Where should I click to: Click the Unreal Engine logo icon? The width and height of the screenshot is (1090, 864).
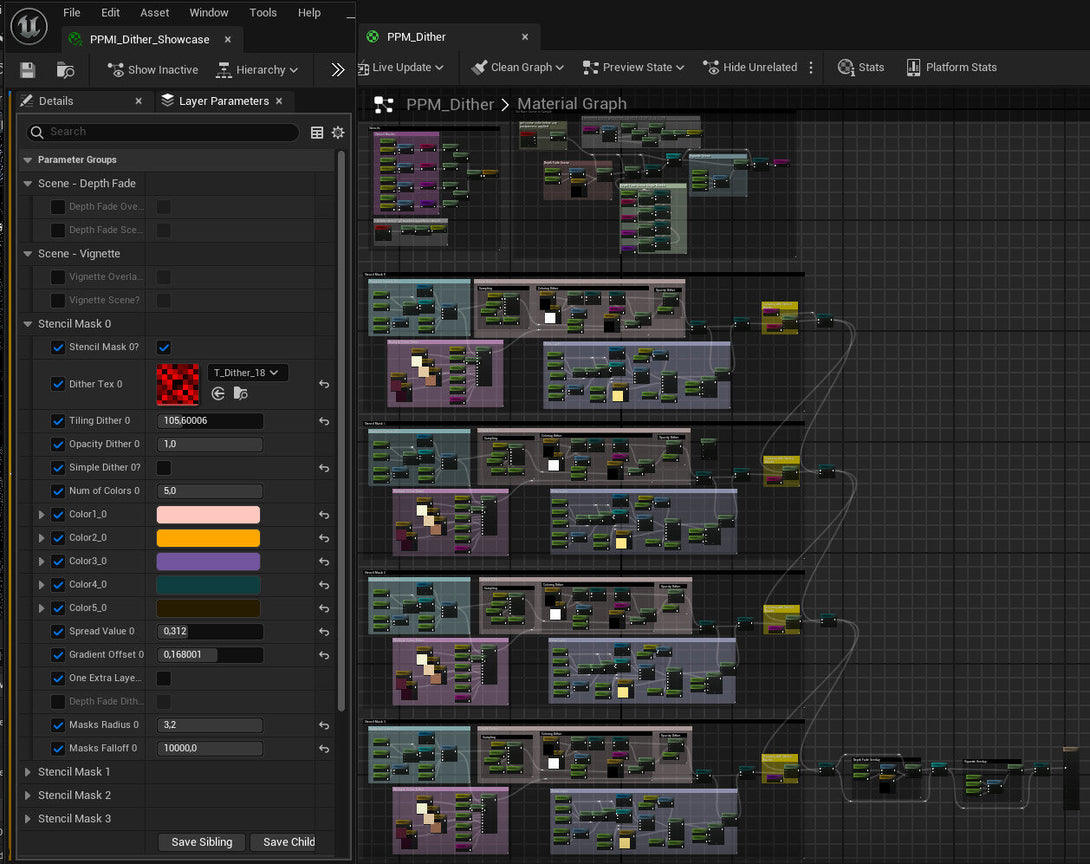[x=29, y=26]
